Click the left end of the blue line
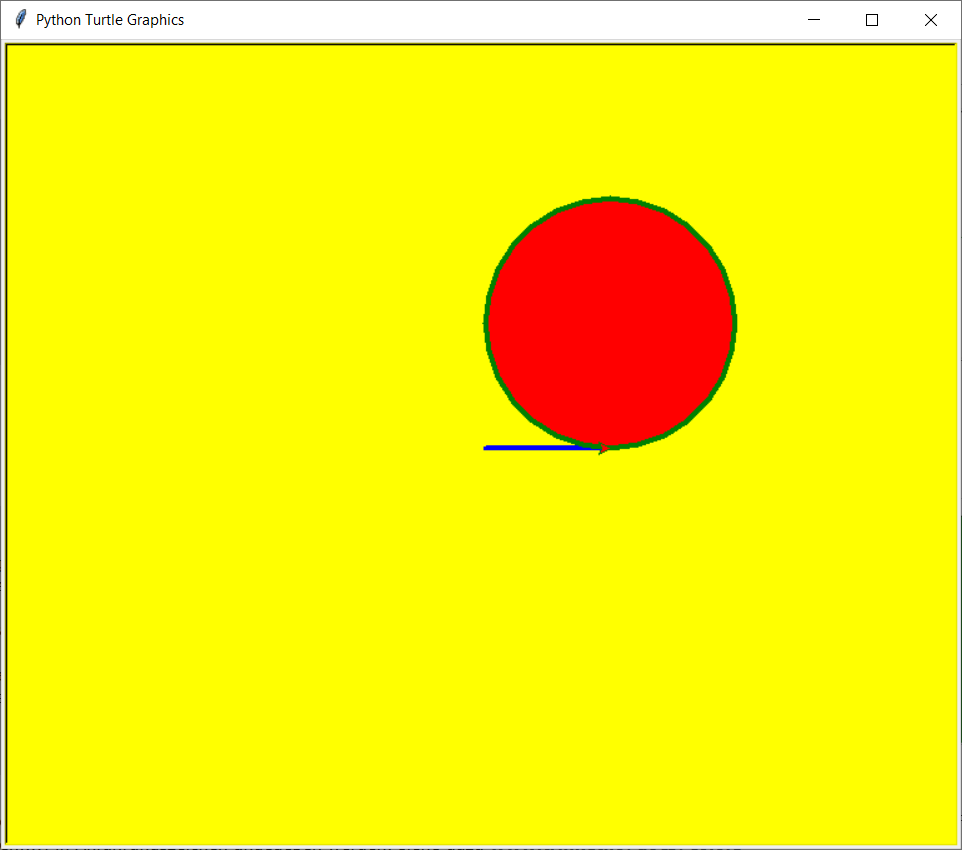The width and height of the screenshot is (962, 850). pyautogui.click(x=487, y=448)
